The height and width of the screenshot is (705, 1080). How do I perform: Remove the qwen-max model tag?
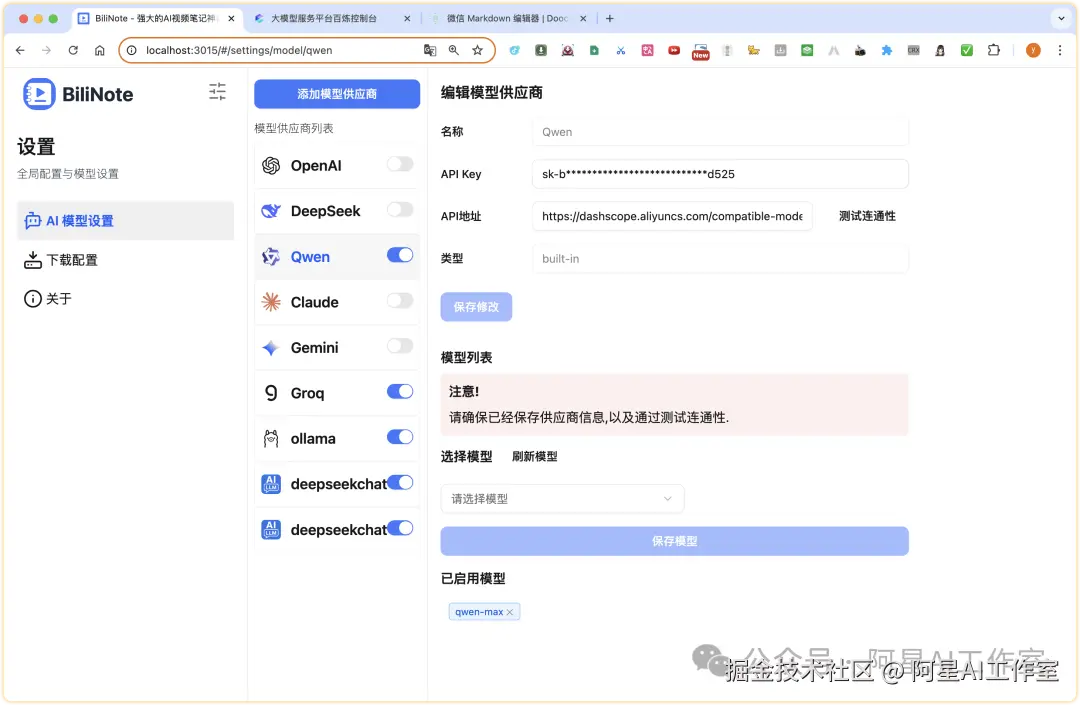[510, 612]
